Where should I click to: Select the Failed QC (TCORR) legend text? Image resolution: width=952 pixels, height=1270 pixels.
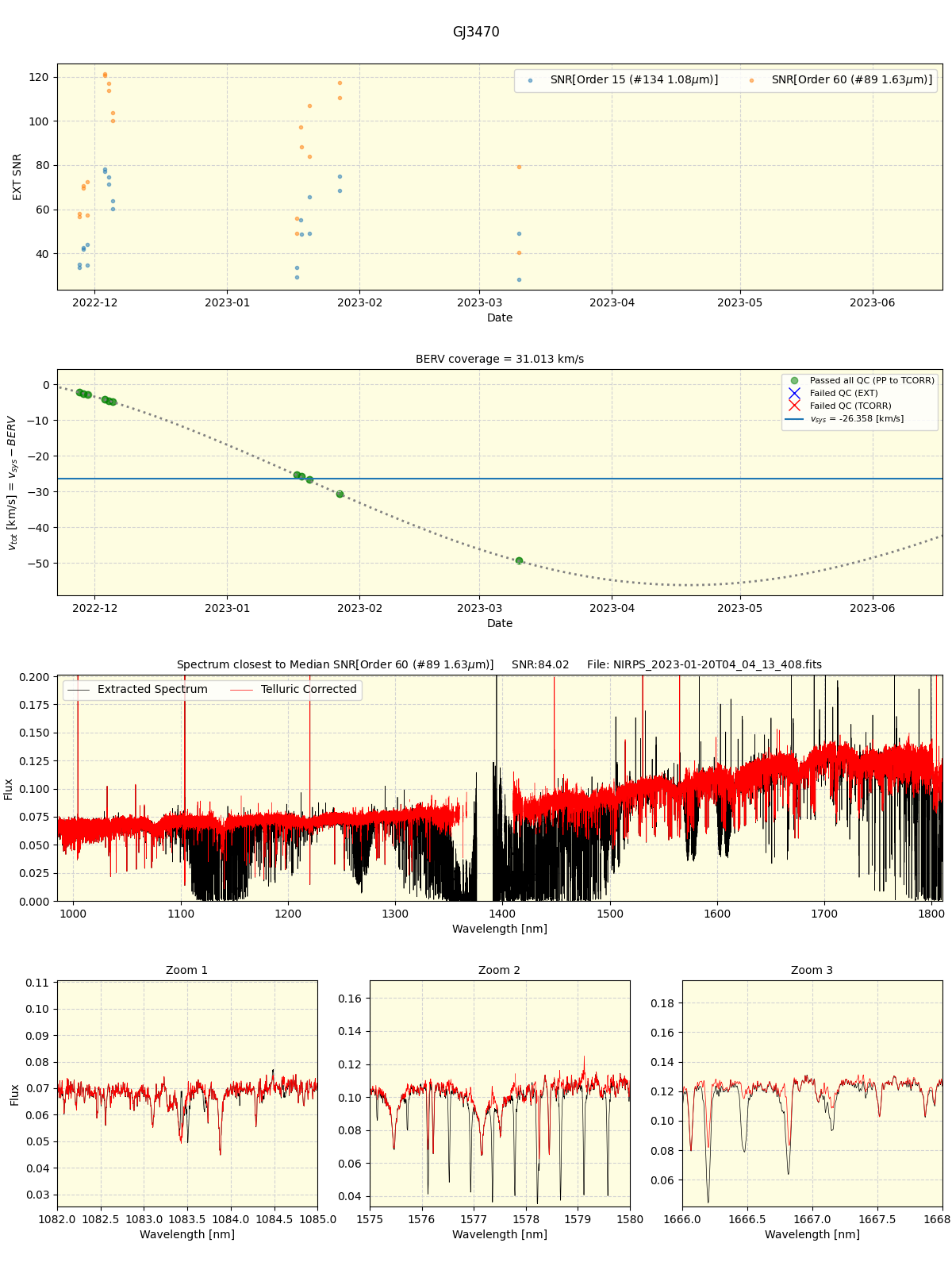click(850, 406)
